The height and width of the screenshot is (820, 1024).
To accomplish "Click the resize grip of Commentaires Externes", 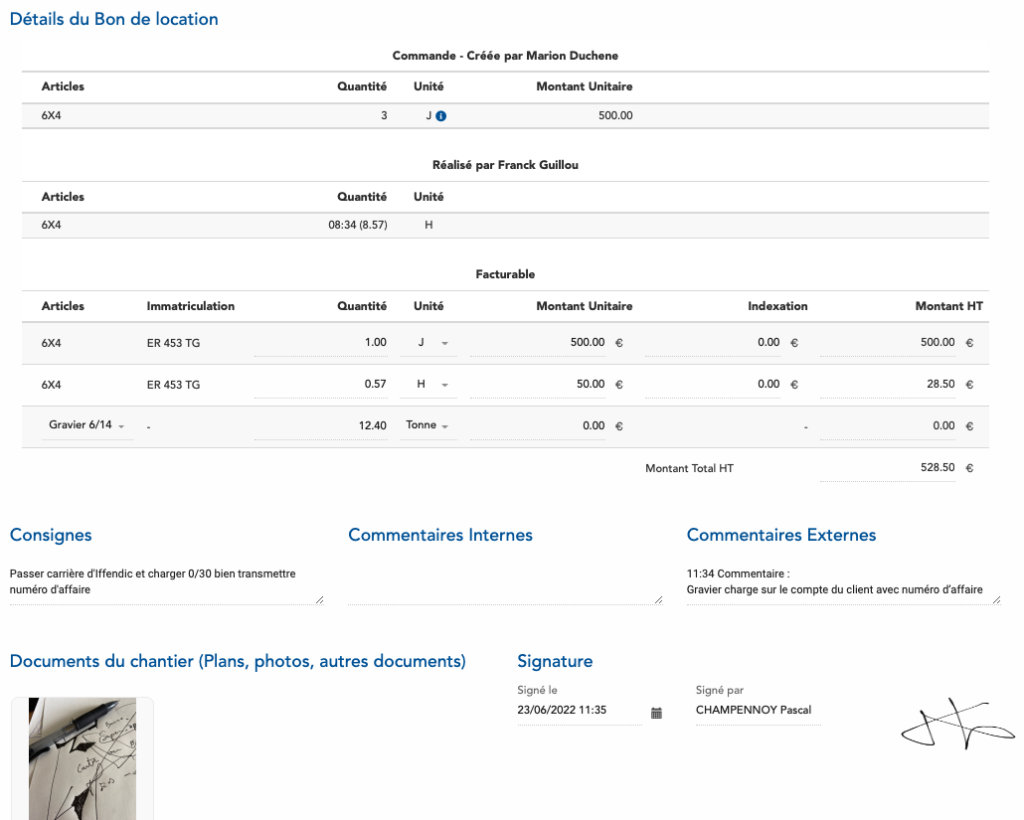I will pyautogui.click(x=996, y=599).
